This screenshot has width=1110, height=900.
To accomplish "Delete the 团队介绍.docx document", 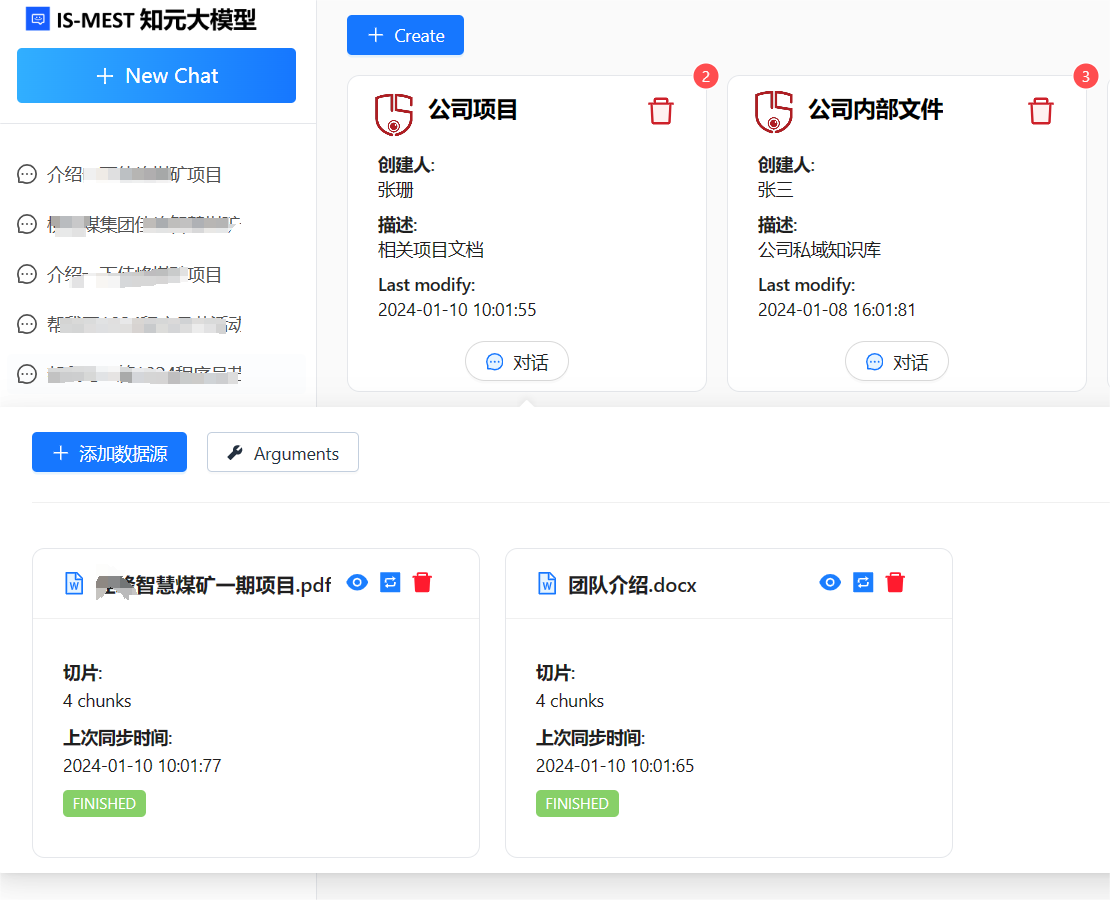I will 895,583.
